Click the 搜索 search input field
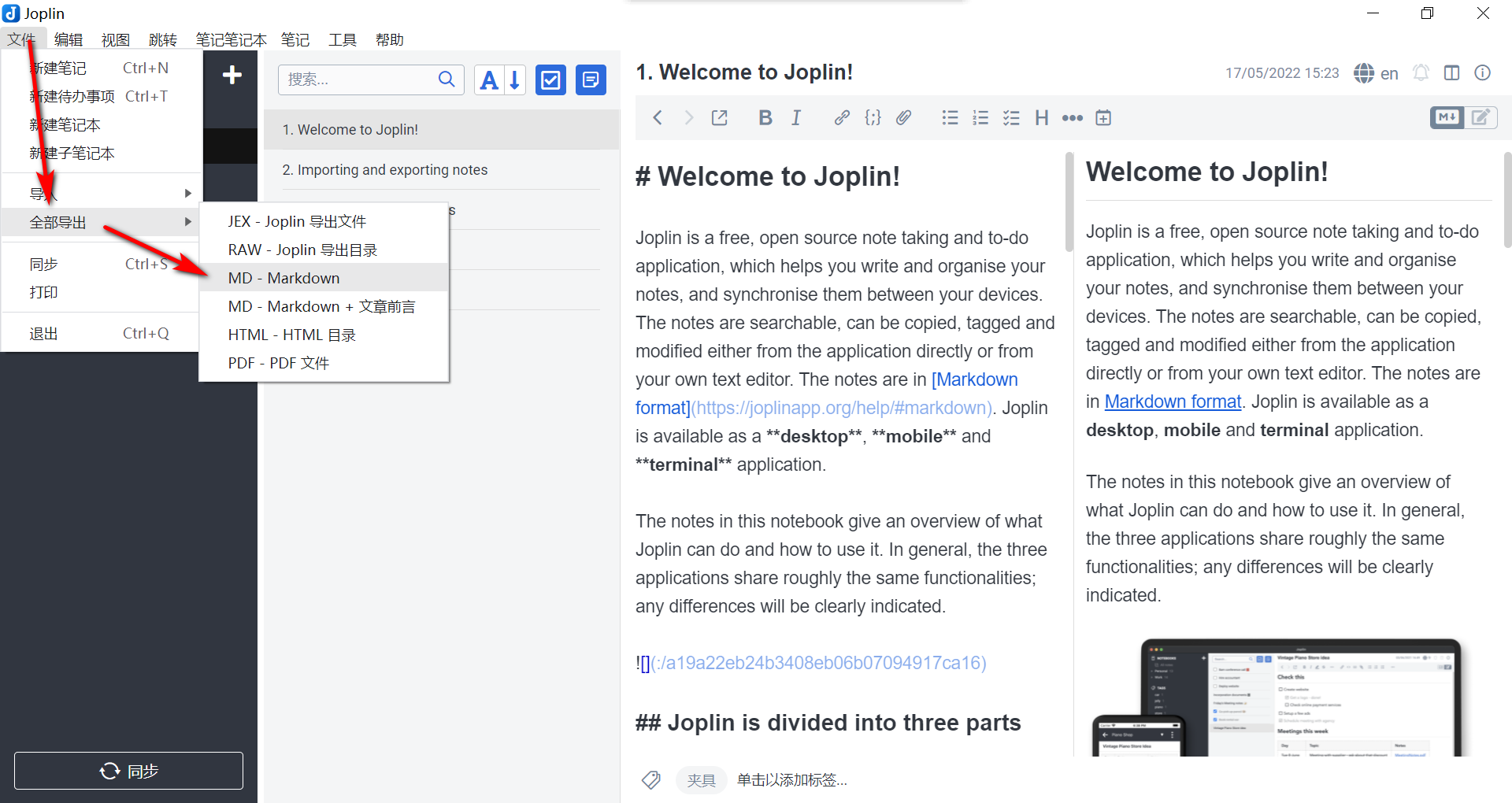This screenshot has height=803, width=1512. coord(357,80)
